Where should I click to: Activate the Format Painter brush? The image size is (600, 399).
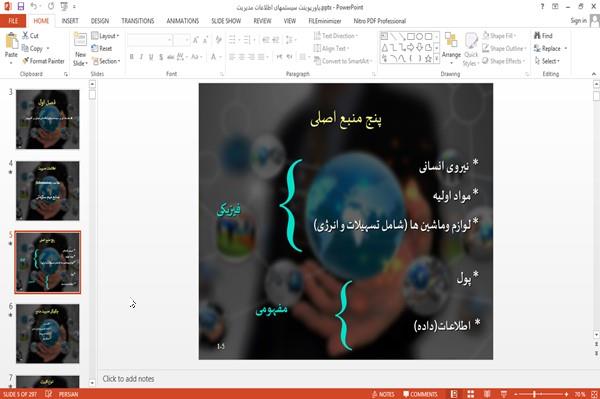pos(26,61)
